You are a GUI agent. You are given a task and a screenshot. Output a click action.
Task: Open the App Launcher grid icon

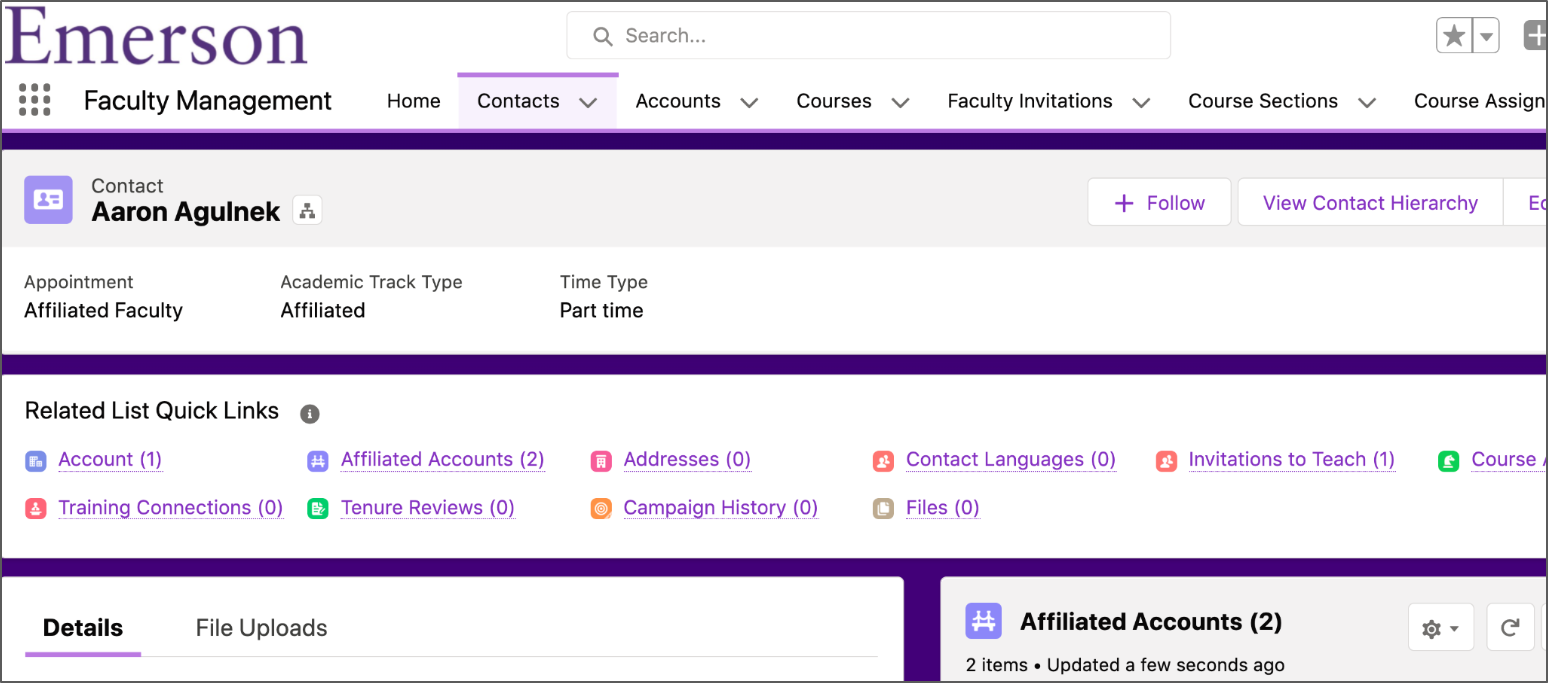point(35,100)
